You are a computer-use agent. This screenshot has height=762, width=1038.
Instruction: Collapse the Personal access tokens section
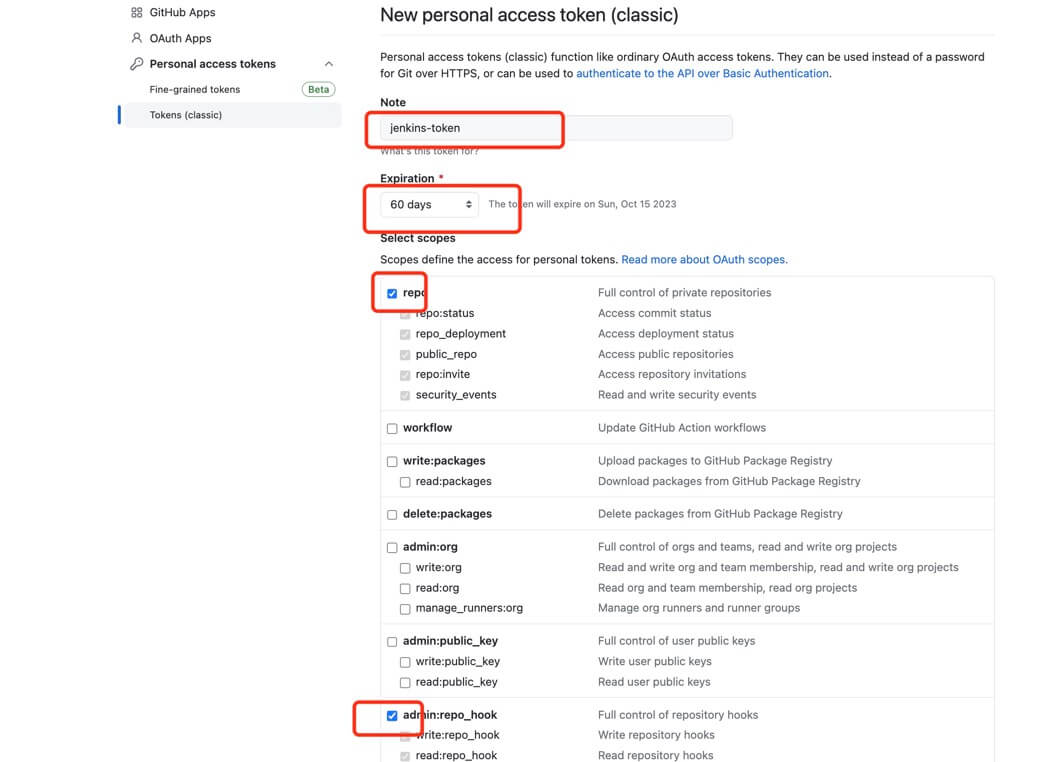329,64
